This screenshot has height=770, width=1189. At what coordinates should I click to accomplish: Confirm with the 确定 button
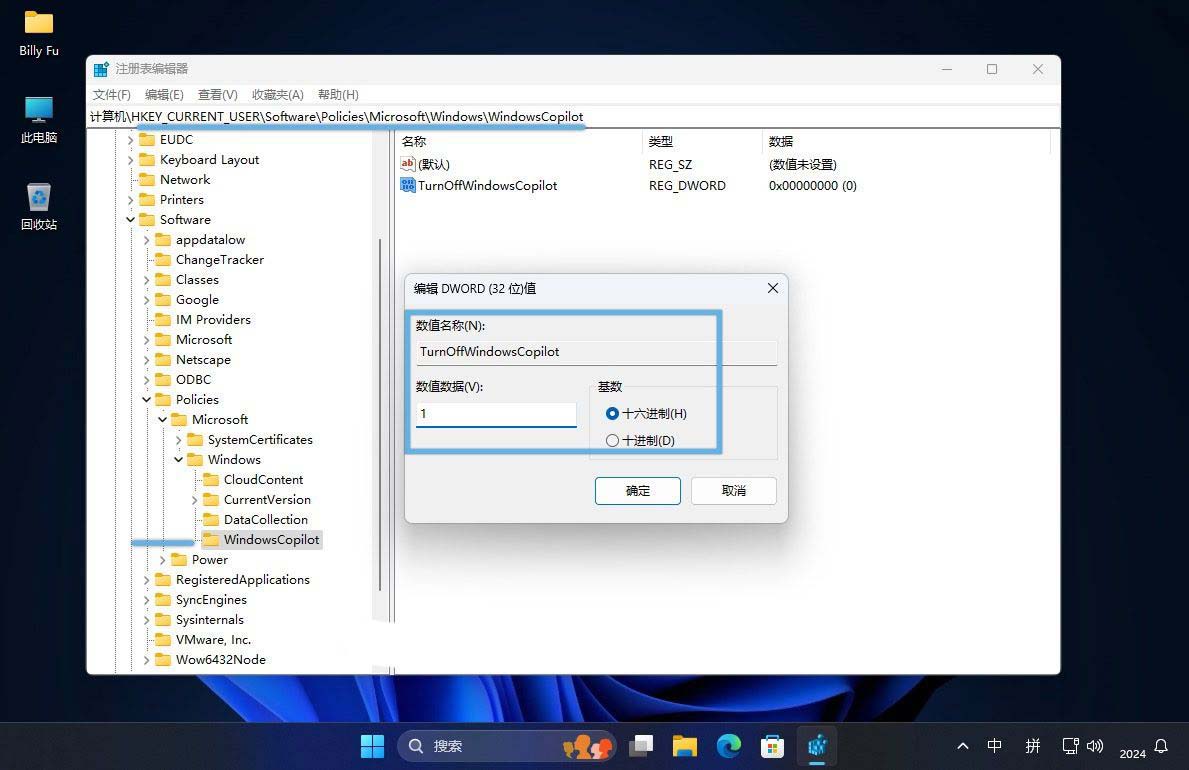tap(637, 490)
